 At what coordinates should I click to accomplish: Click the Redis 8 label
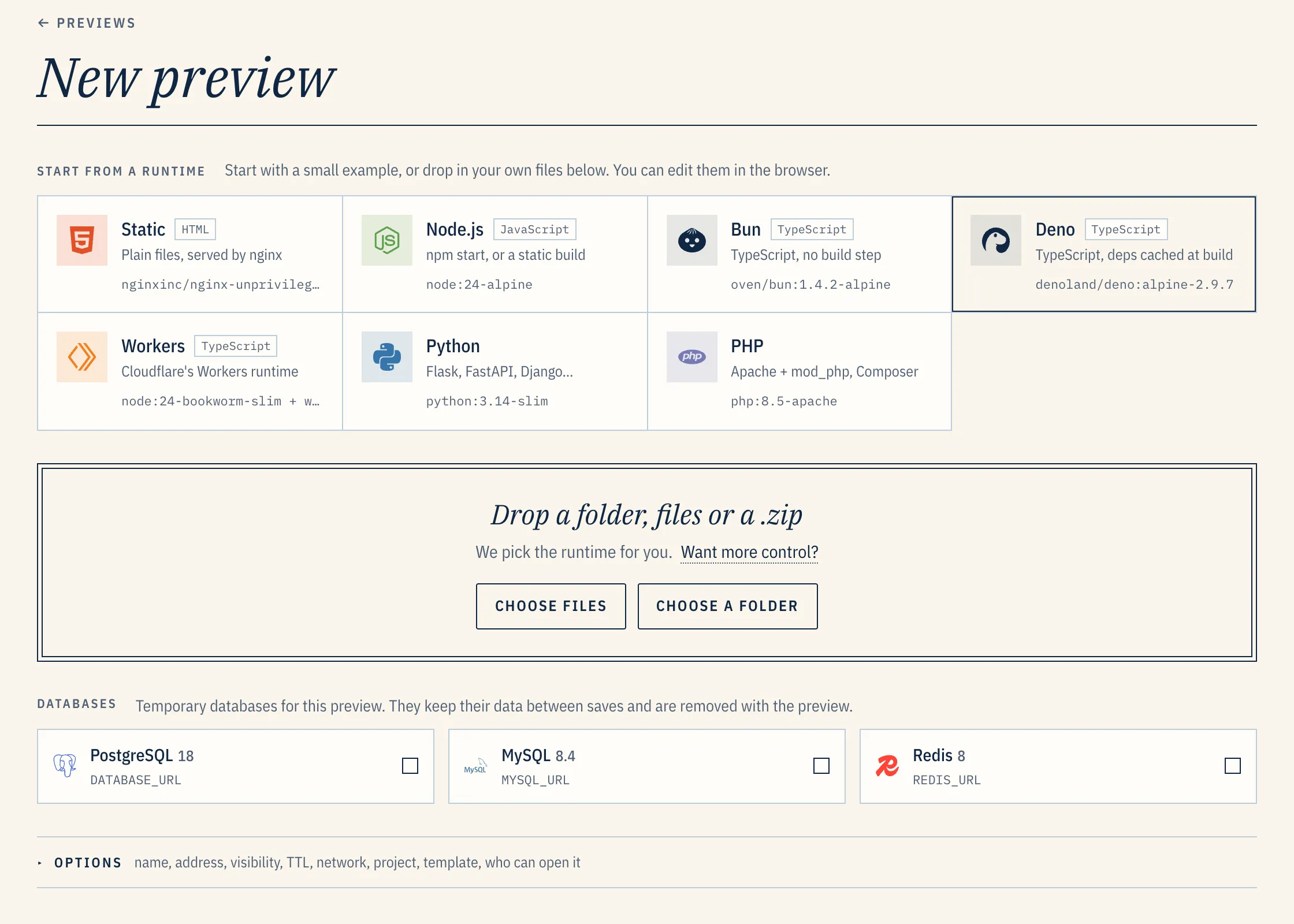[939, 755]
